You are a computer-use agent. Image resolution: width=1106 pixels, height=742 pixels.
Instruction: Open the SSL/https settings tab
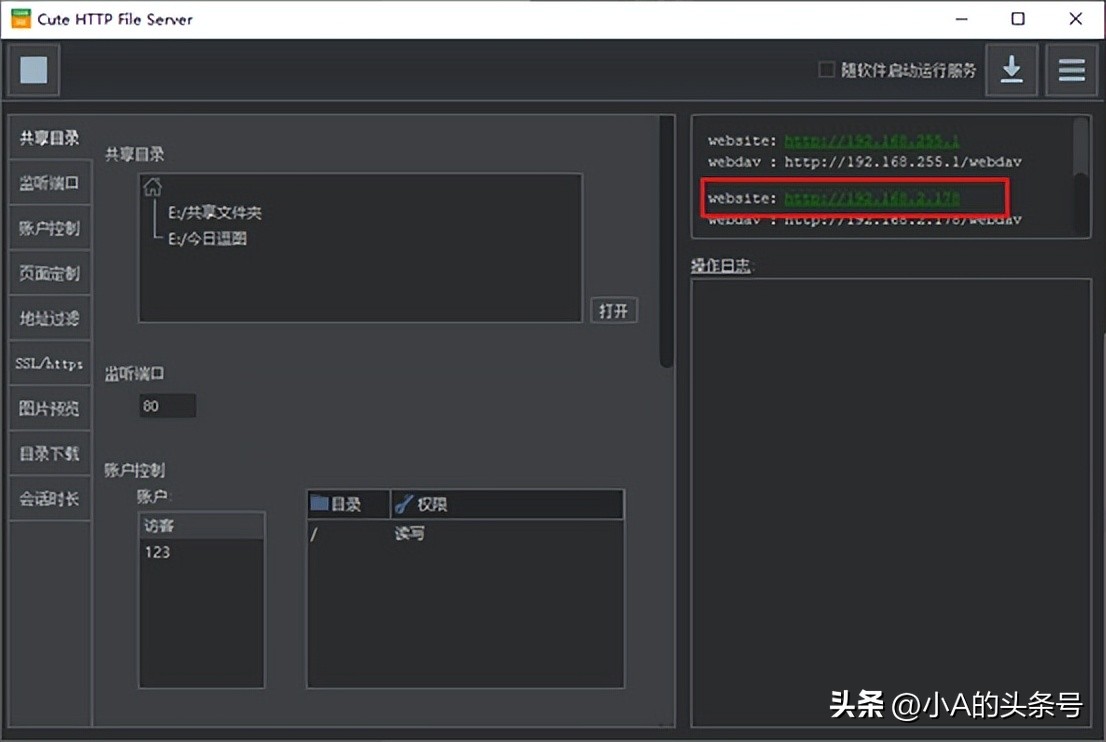pyautogui.click(x=49, y=363)
